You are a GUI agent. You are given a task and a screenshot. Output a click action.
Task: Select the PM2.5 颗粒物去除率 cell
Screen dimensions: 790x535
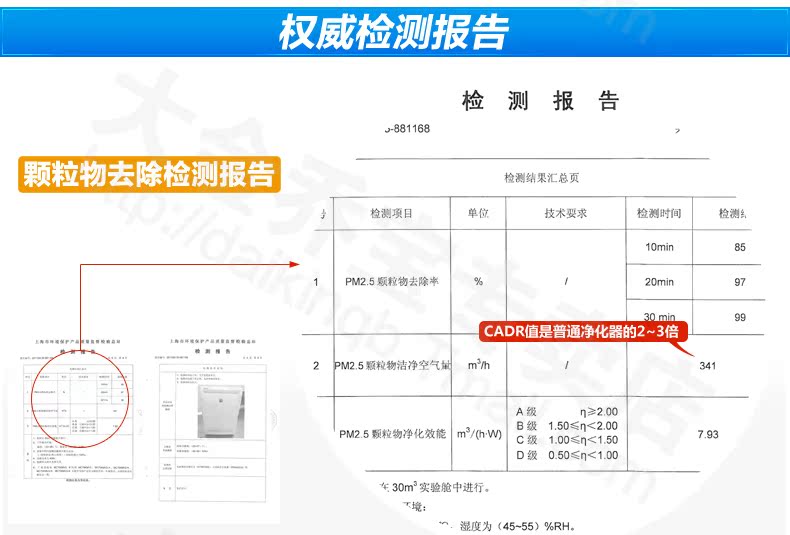391,282
